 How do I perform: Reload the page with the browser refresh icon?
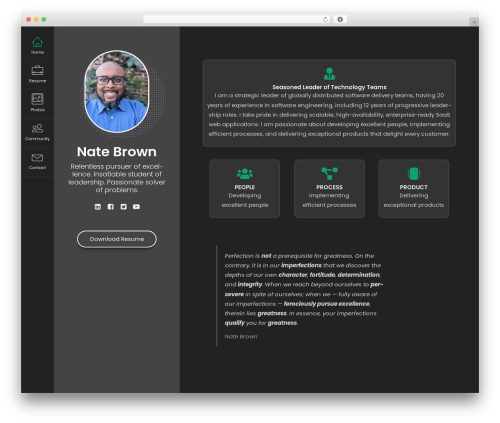coord(325,19)
